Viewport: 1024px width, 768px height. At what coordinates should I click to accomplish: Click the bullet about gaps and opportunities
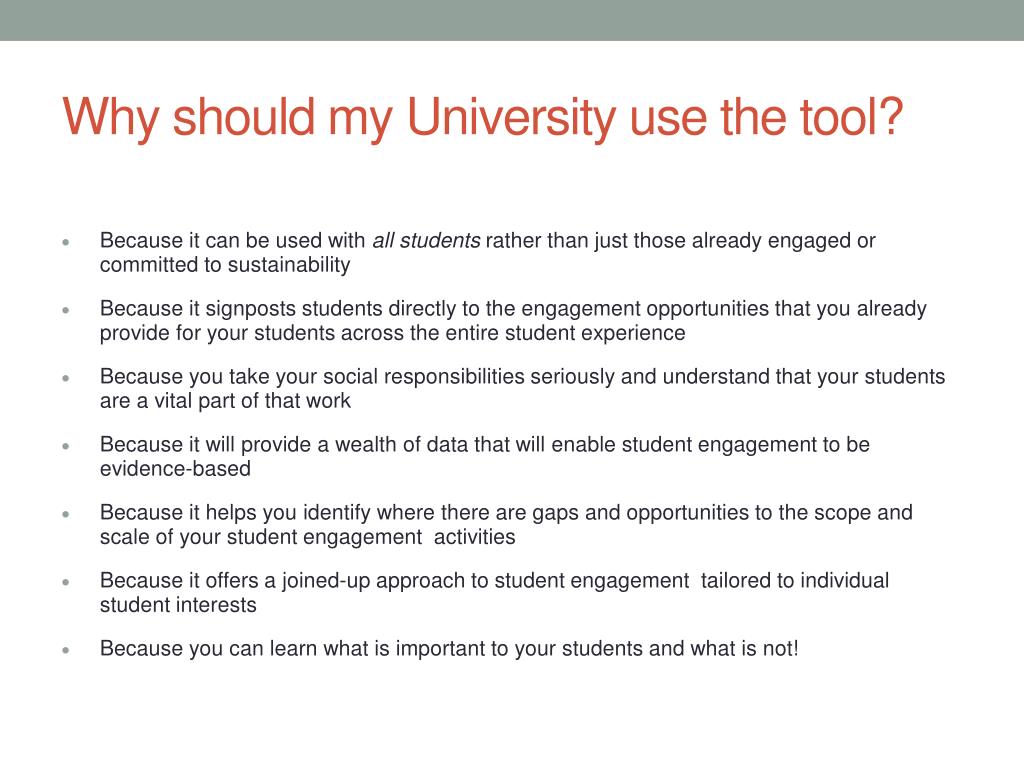click(x=506, y=524)
